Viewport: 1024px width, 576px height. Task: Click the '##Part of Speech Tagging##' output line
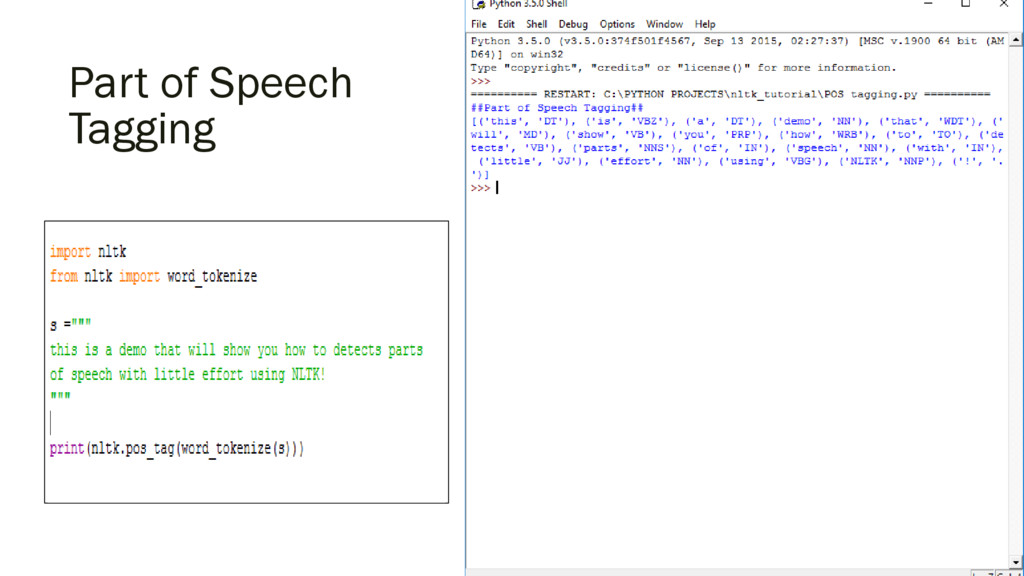pos(557,108)
